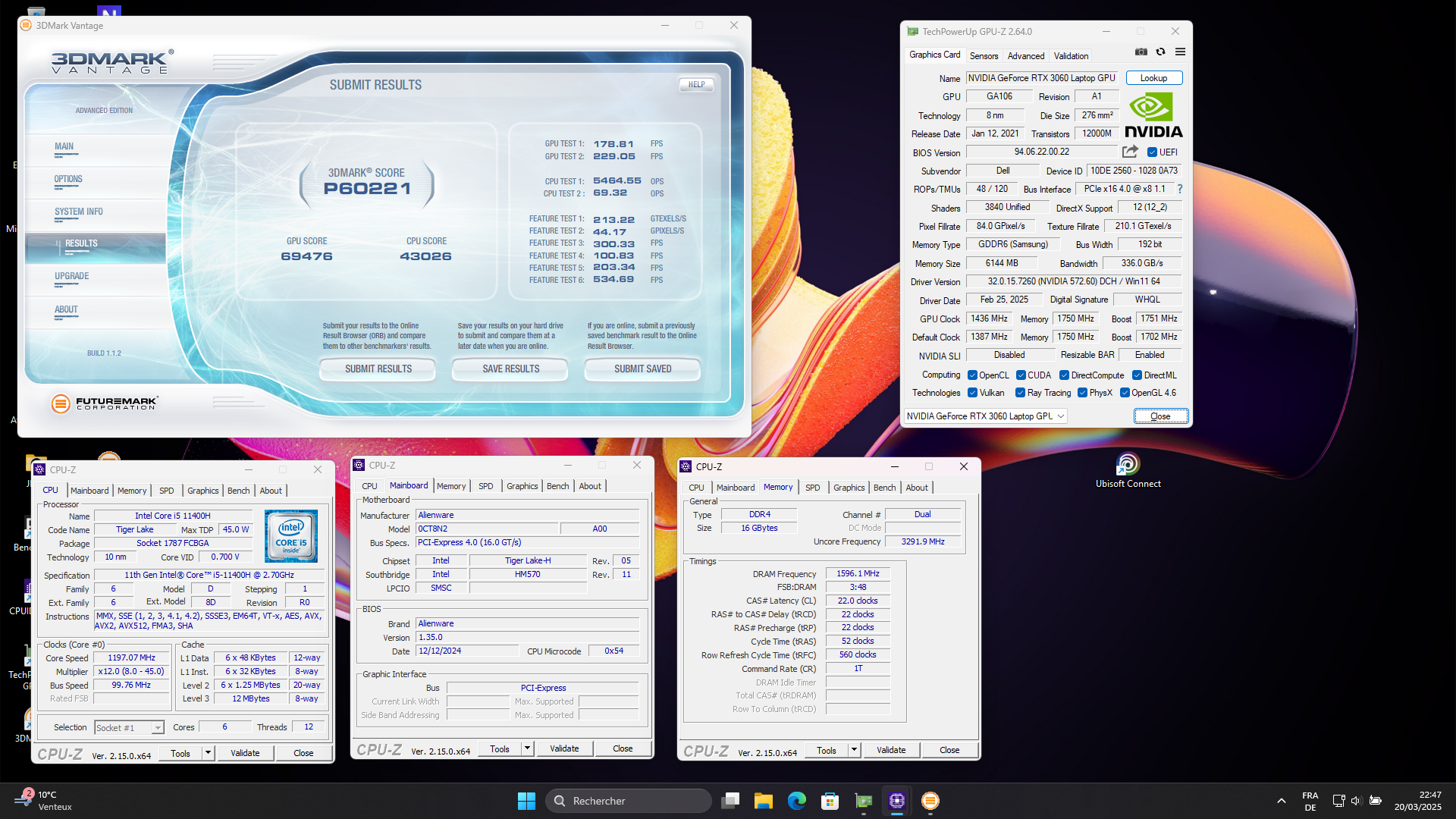Click the SAVE RESULTS button
This screenshot has width=1456, height=819.
[510, 369]
